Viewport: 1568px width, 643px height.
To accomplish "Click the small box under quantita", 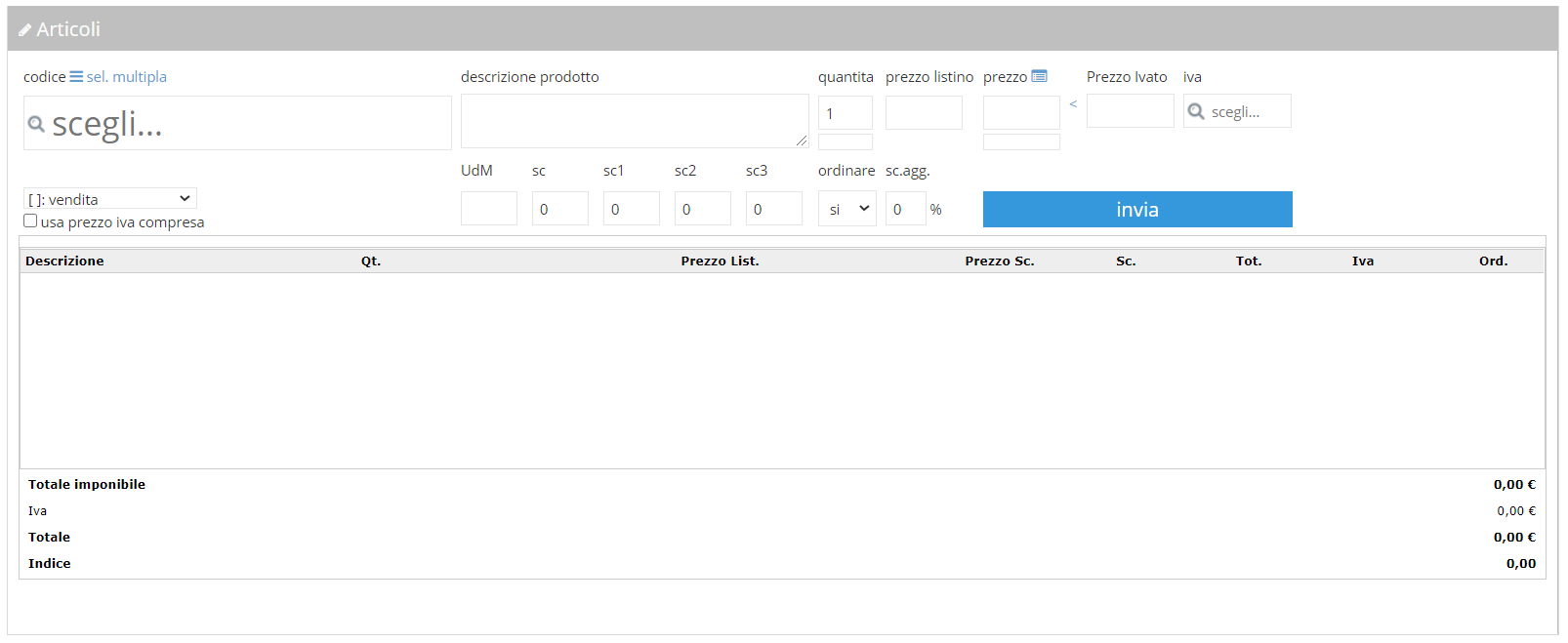I will pos(846,142).
